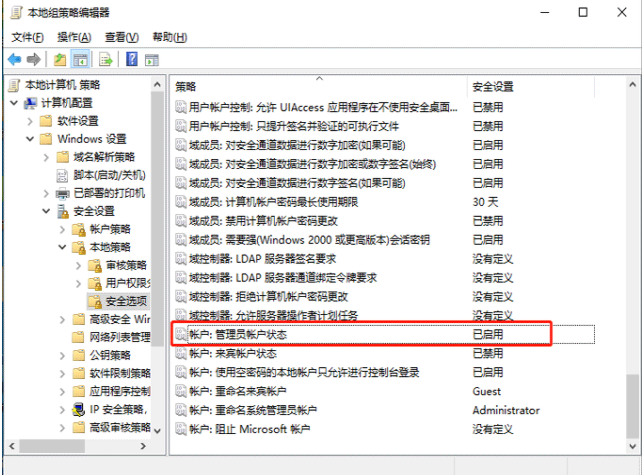The height and width of the screenshot is (476, 644).
Task: Select the 安全选项 tree item
Action: (x=126, y=301)
